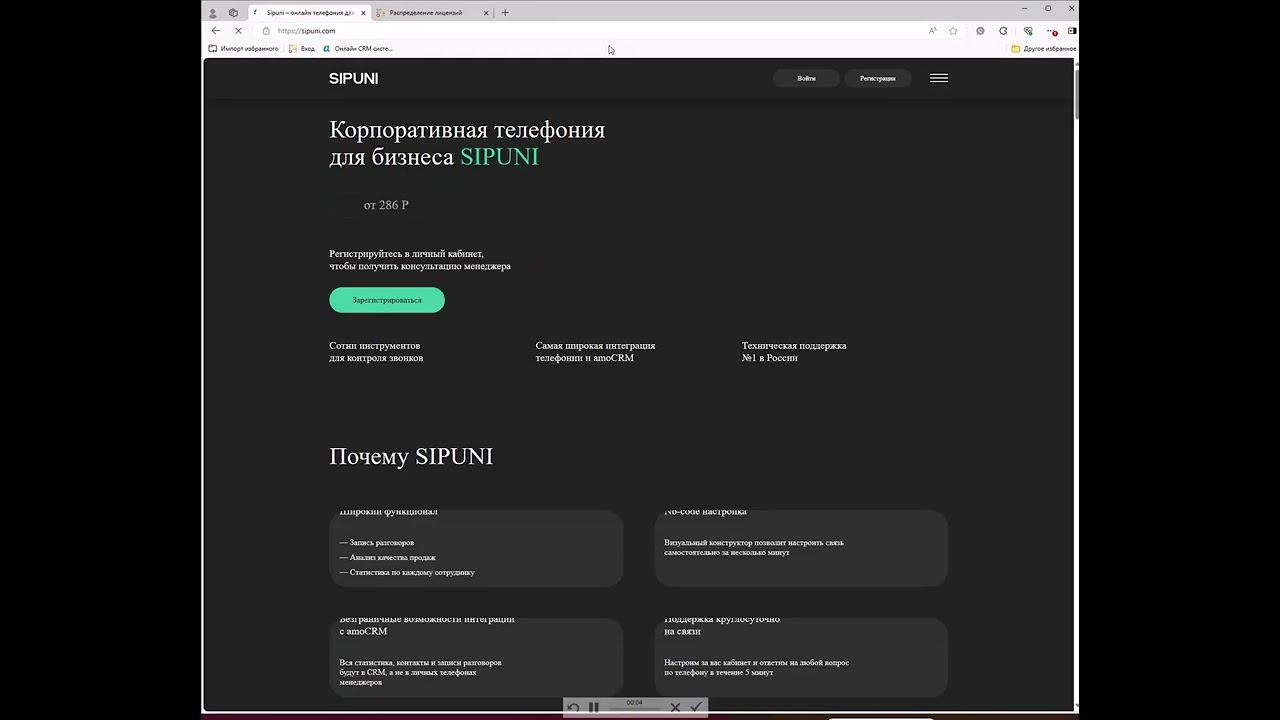1280x720 pixels.
Task: Click the SIPUNI logo in header
Action: 353,78
